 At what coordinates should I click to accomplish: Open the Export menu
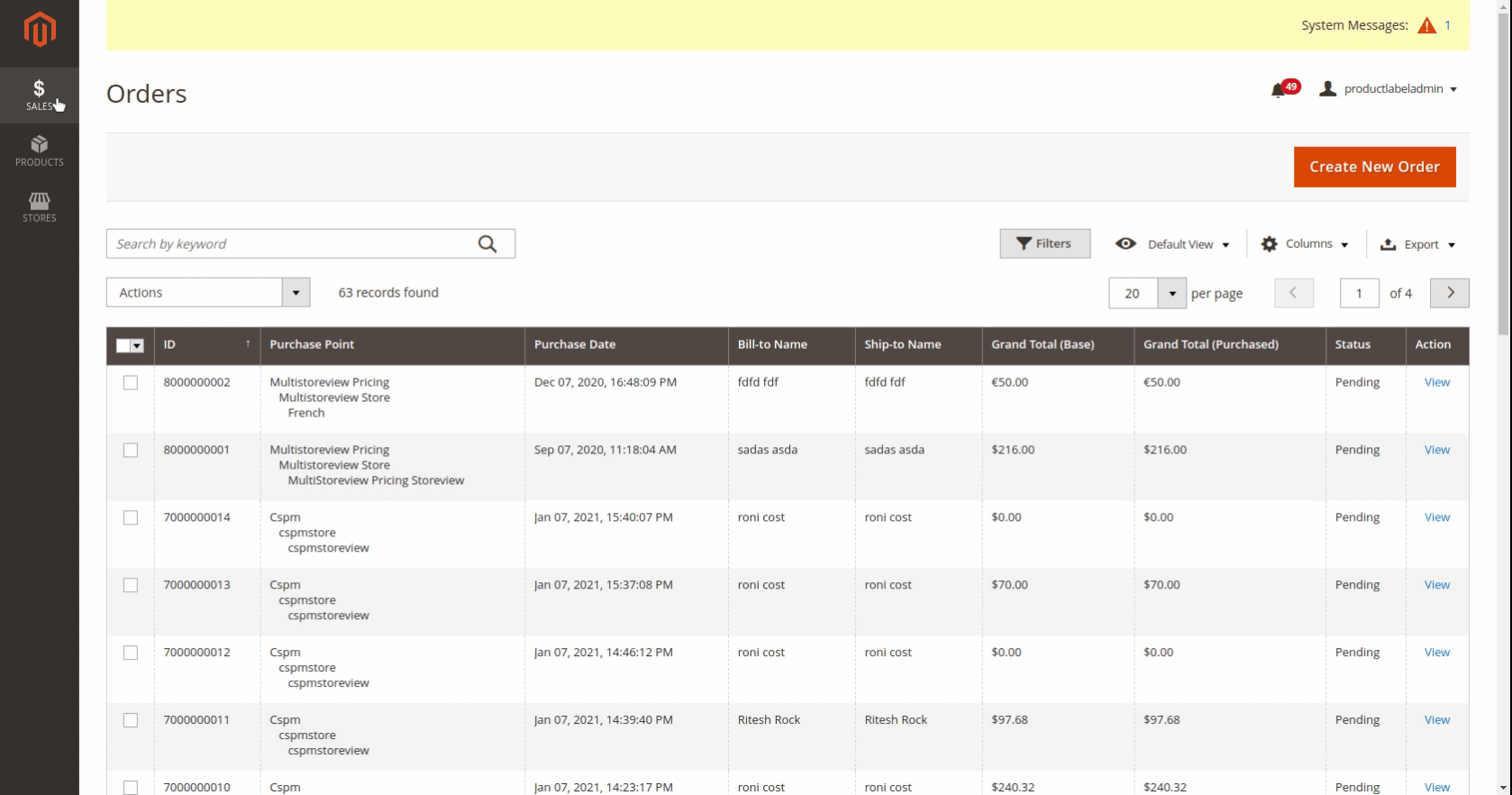tap(1418, 244)
